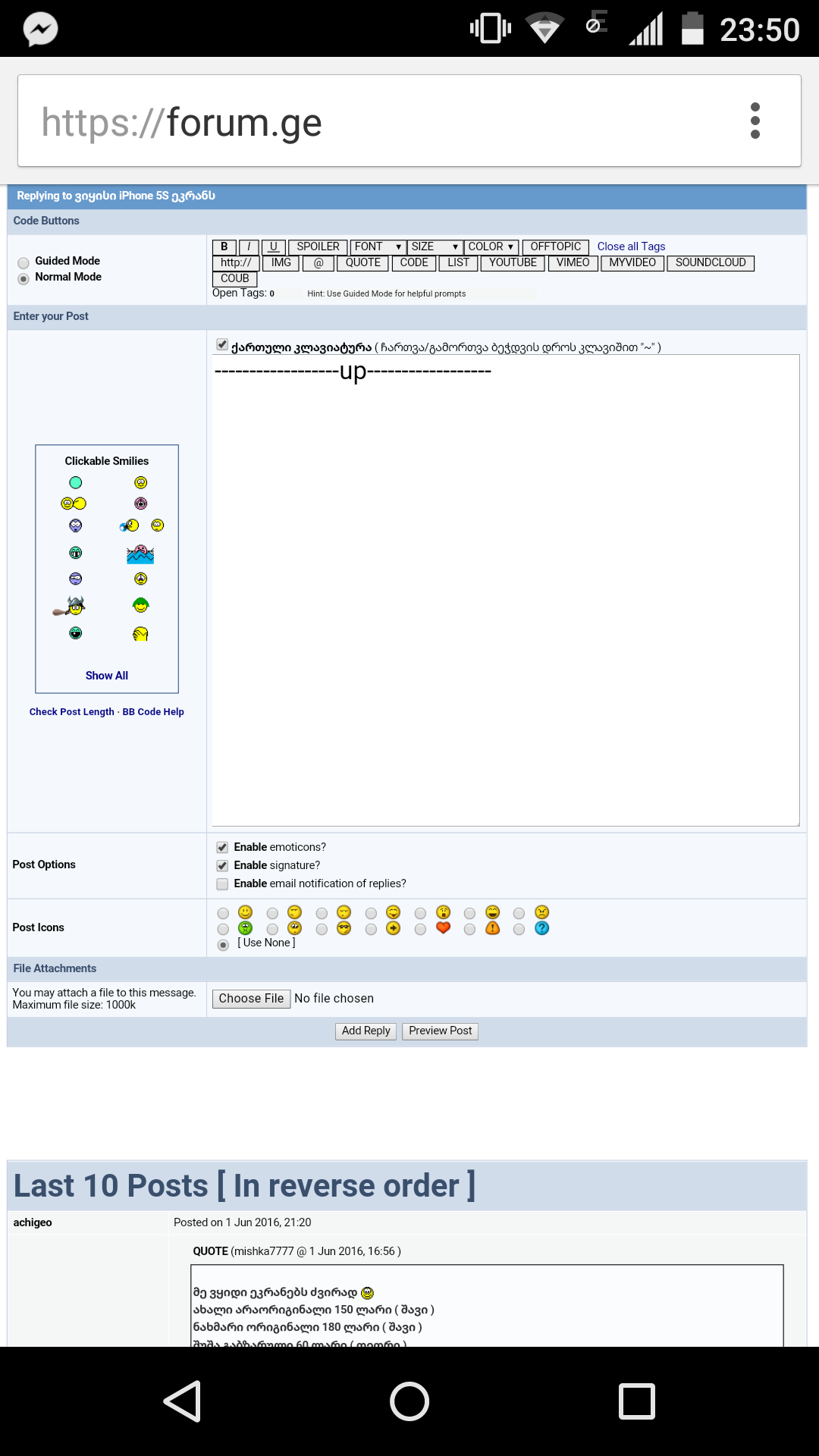
Task: Toggle Enable signature checkbox
Action: pyautogui.click(x=222, y=865)
